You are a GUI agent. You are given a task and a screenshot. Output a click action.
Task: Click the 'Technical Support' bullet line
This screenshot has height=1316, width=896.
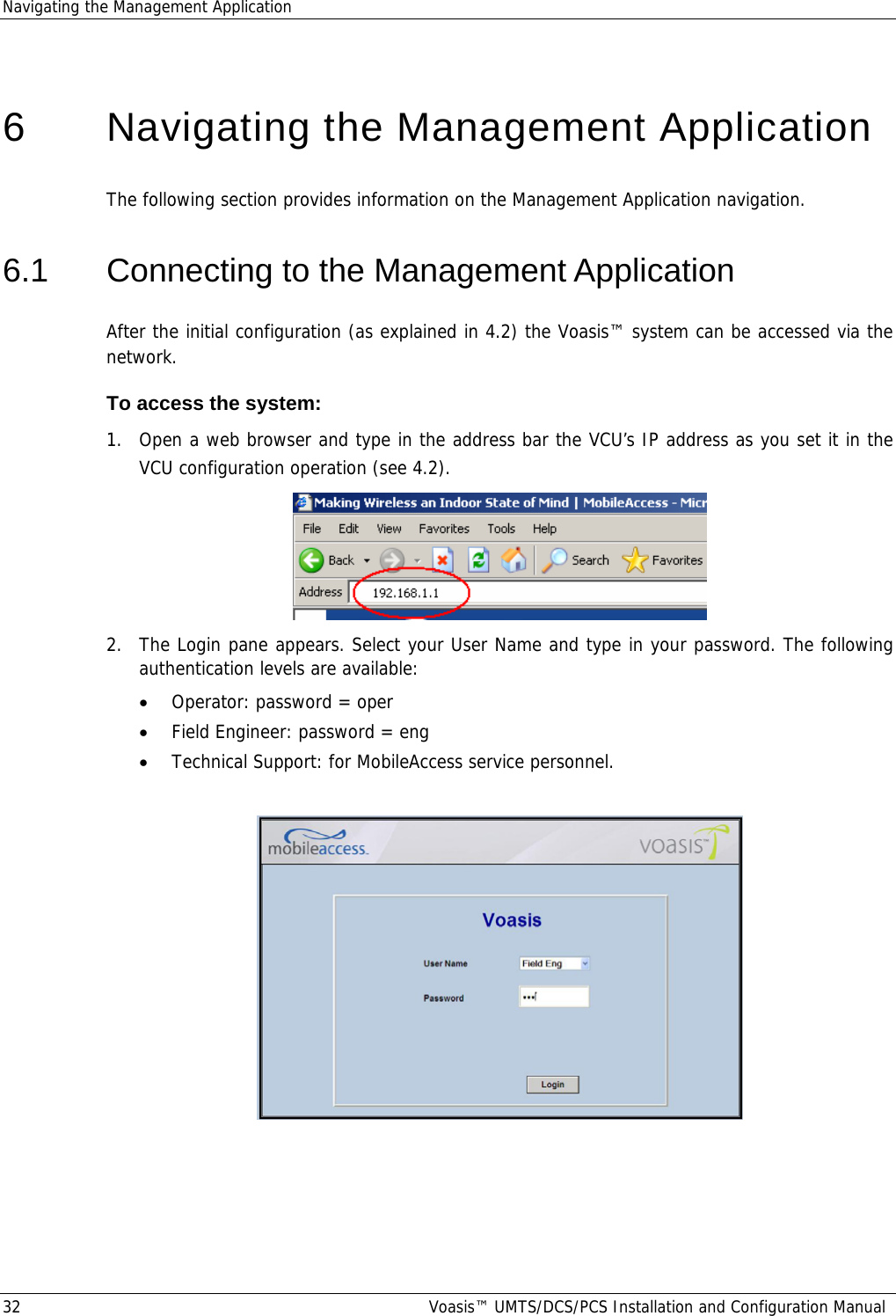coord(392,762)
